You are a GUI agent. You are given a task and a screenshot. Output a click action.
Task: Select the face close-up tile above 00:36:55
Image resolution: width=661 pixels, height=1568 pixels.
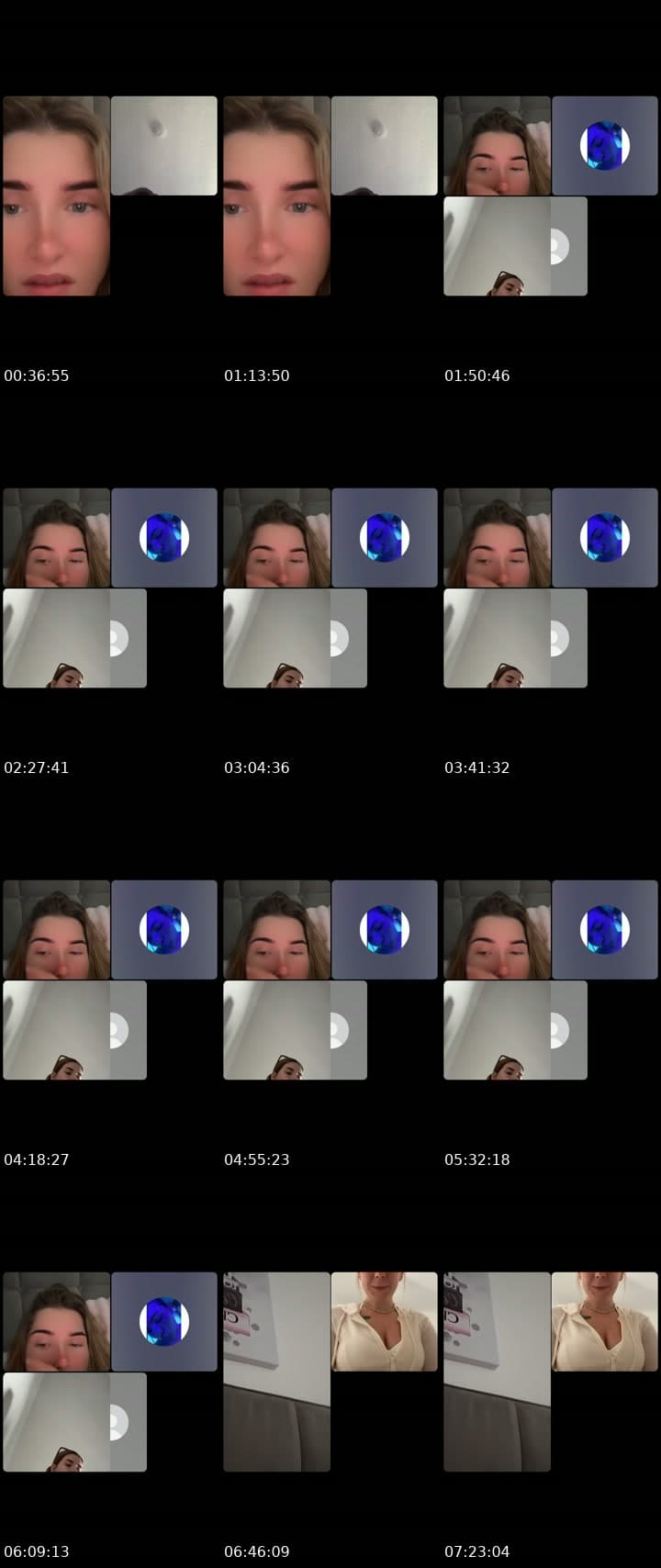[x=56, y=196]
